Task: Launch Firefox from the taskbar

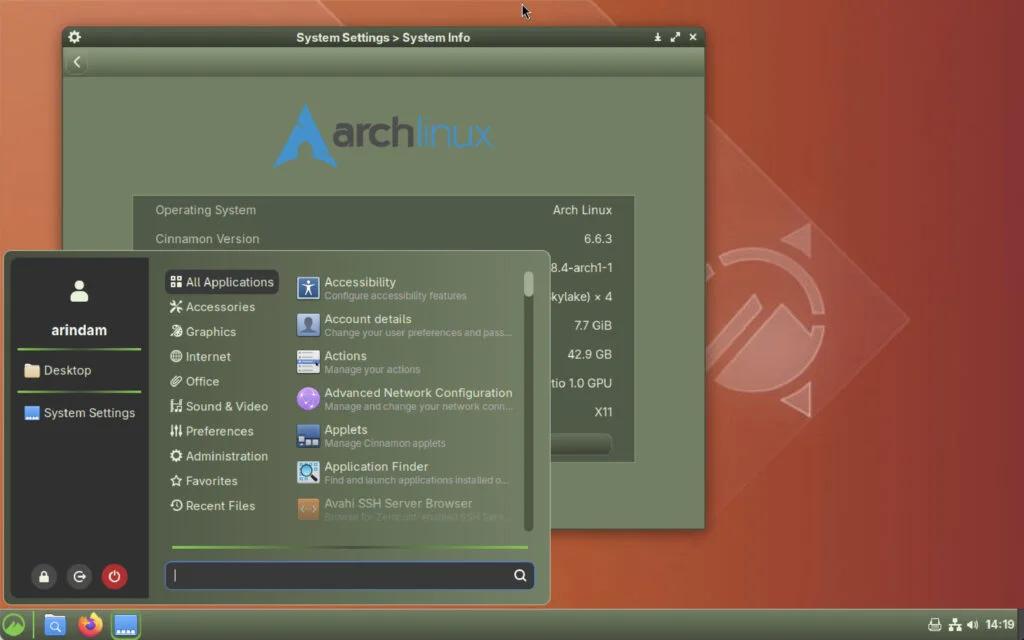Action: tap(89, 625)
